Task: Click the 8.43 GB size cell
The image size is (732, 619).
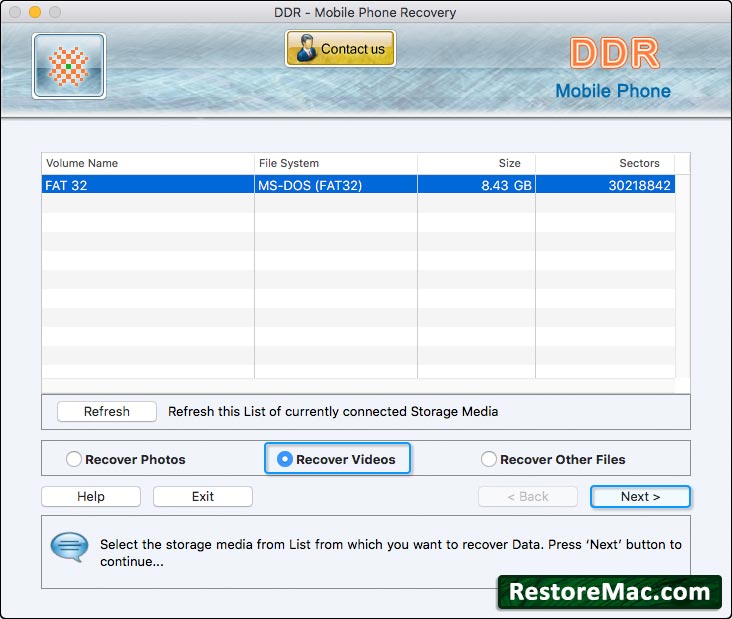Action: pyautogui.click(x=476, y=185)
